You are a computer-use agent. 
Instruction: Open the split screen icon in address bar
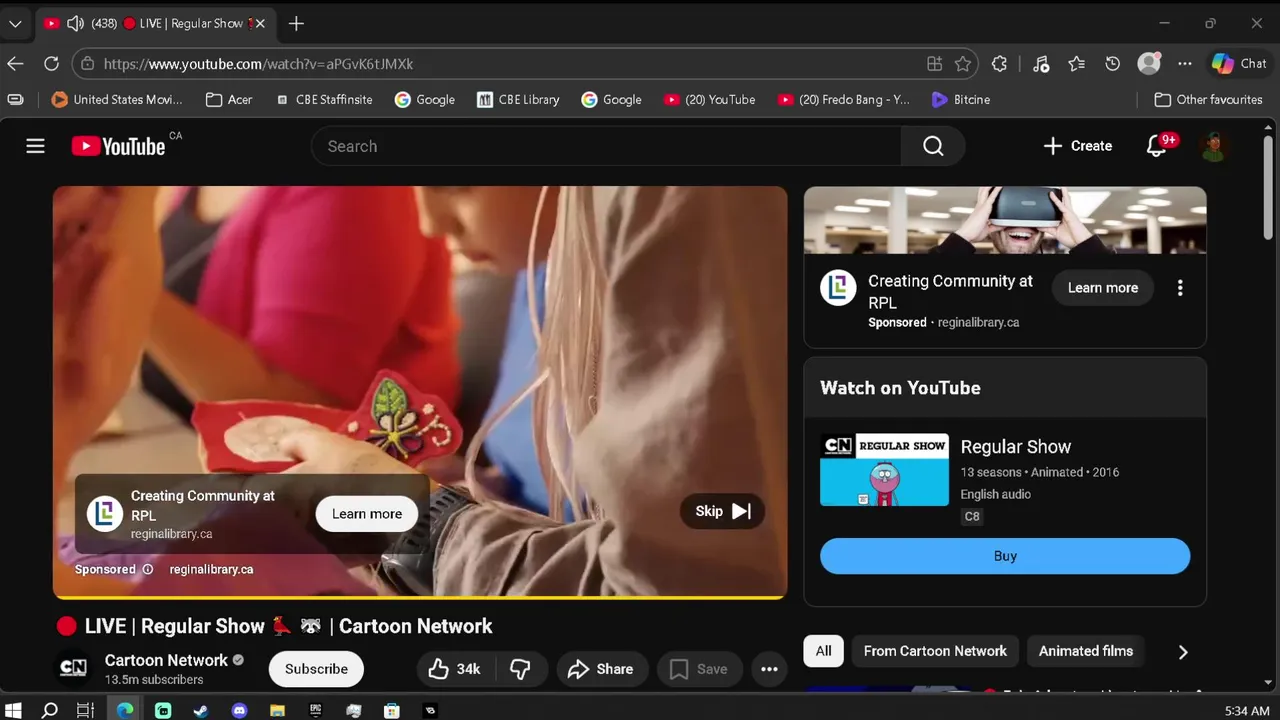click(x=934, y=63)
